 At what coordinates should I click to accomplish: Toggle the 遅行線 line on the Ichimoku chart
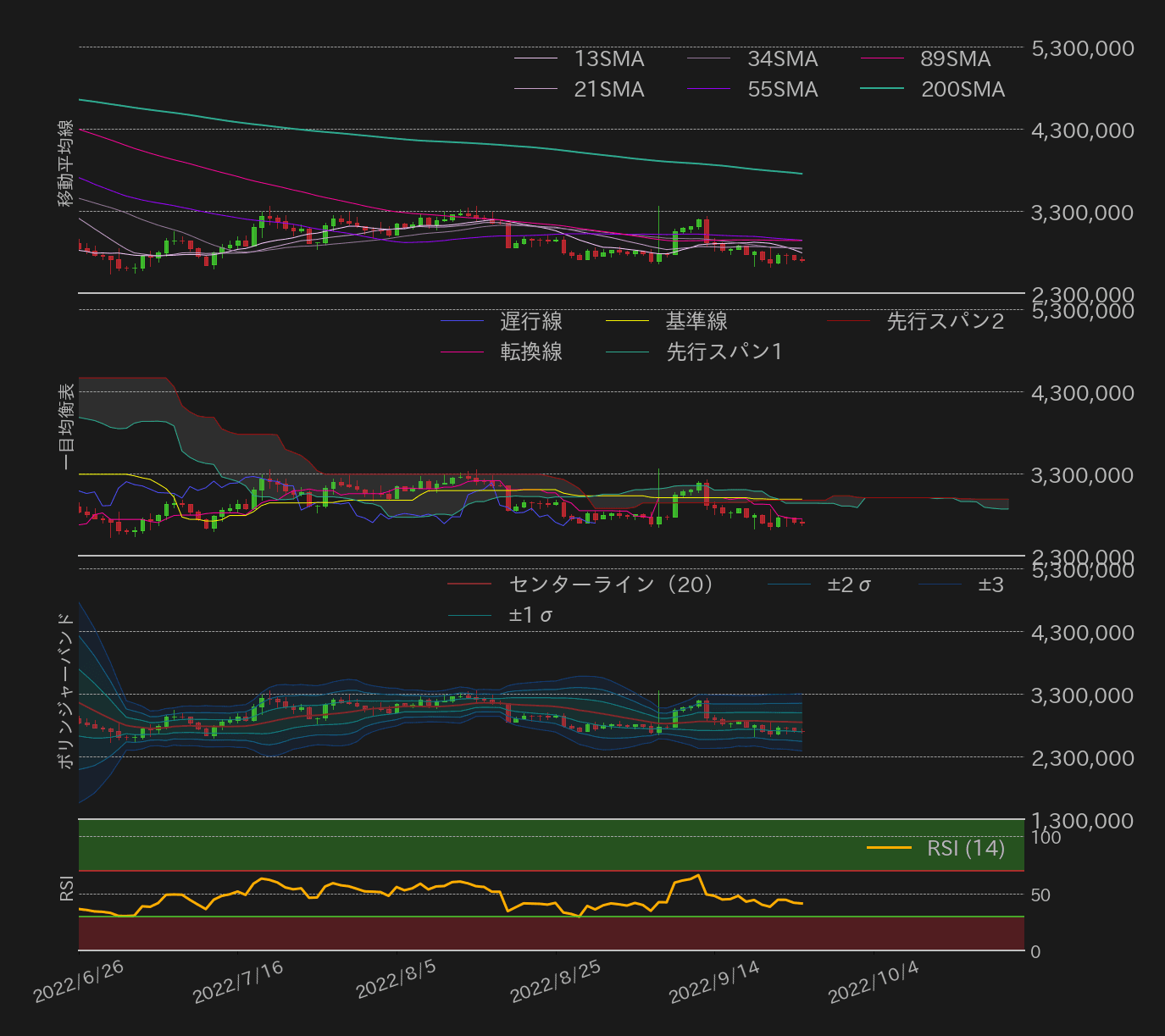click(x=531, y=322)
